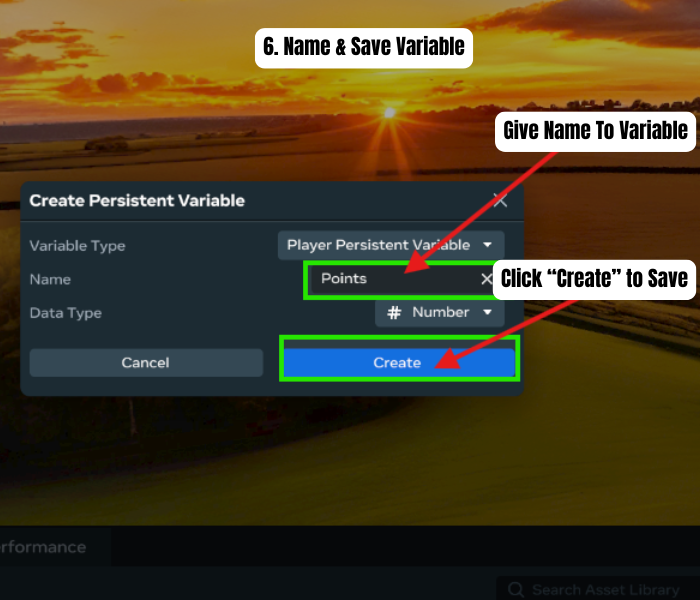Open the Player Persistent Variable dropdown

click(391, 245)
